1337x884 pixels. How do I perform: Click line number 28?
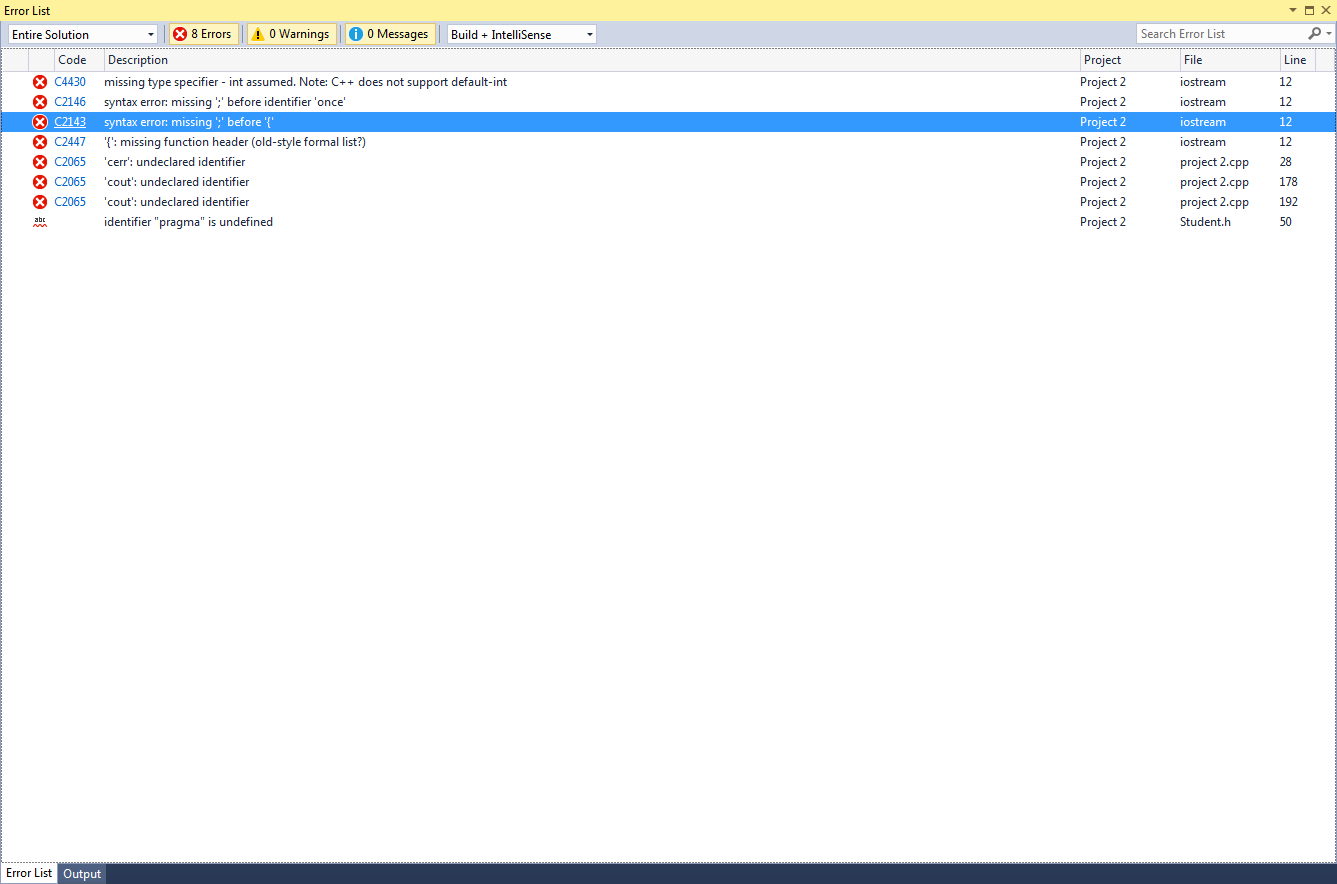[1285, 162]
